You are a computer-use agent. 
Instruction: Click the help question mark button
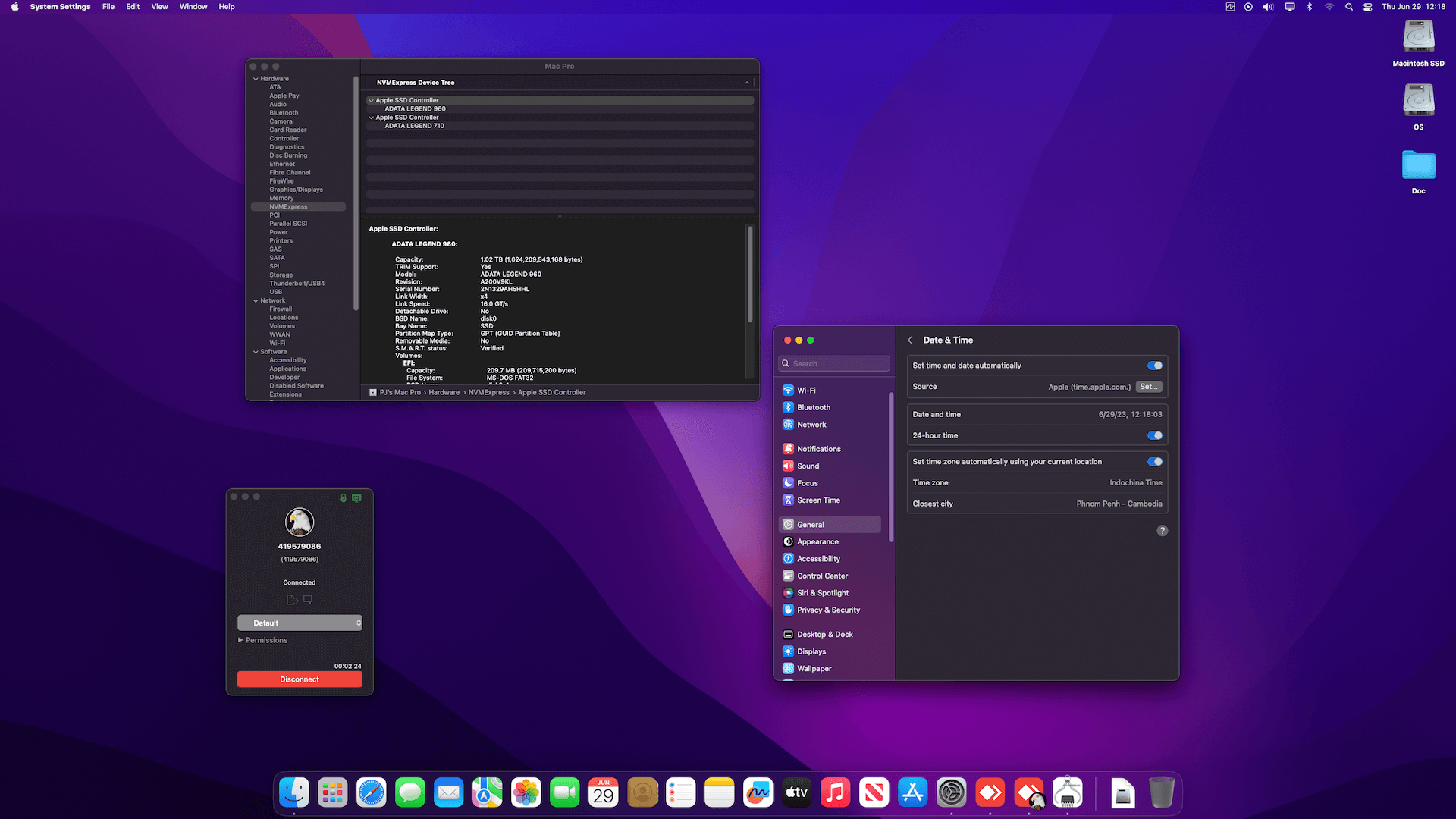(1162, 531)
